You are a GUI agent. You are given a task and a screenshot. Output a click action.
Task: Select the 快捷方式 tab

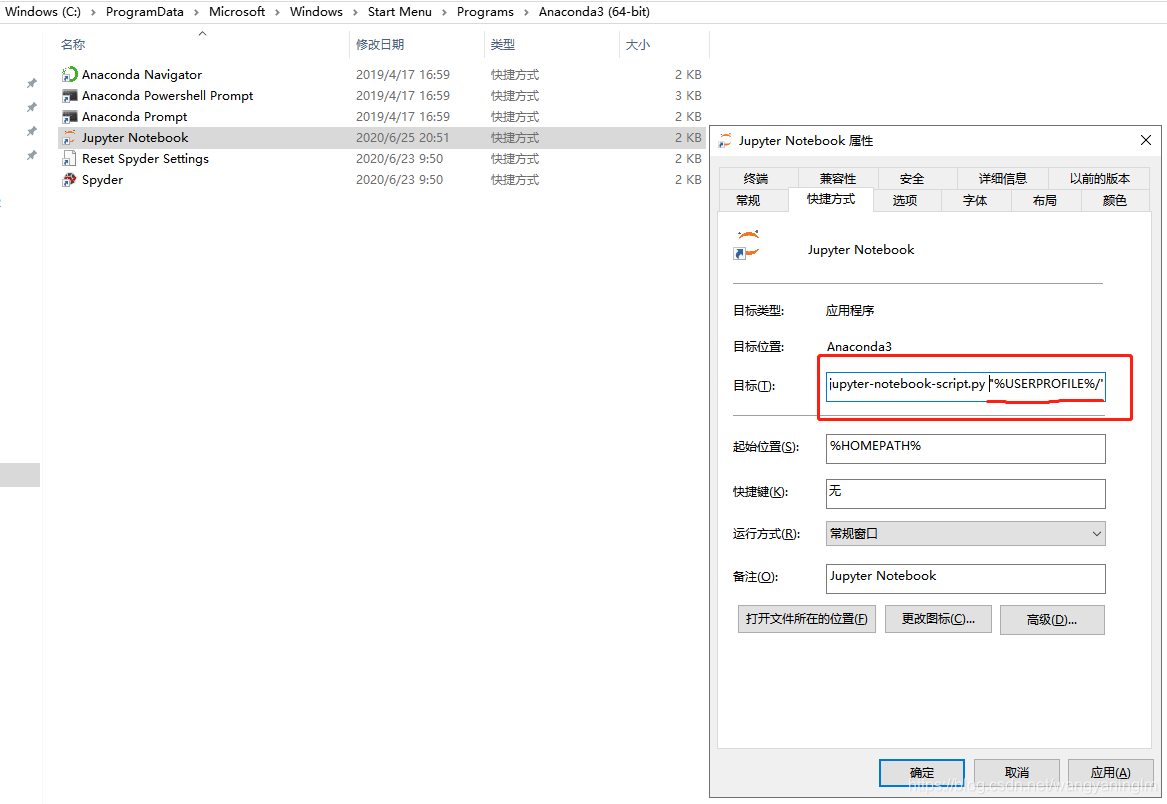831,199
